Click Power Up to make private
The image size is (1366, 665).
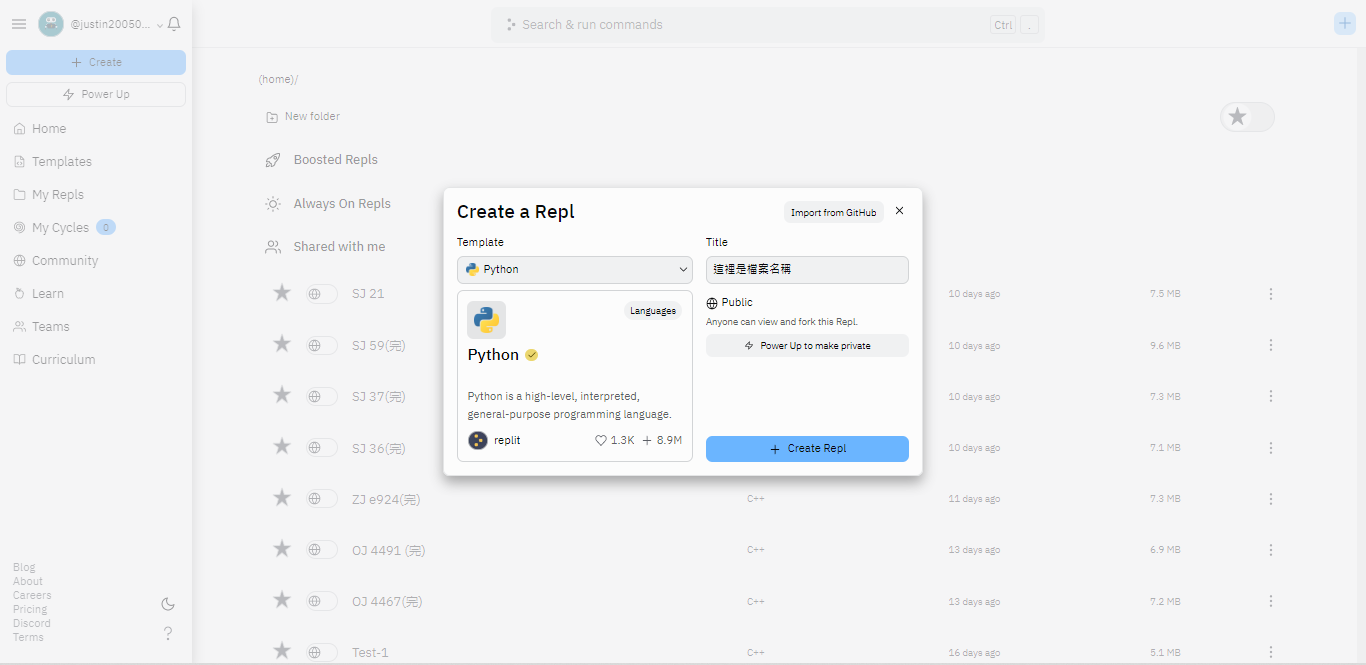[x=807, y=345]
